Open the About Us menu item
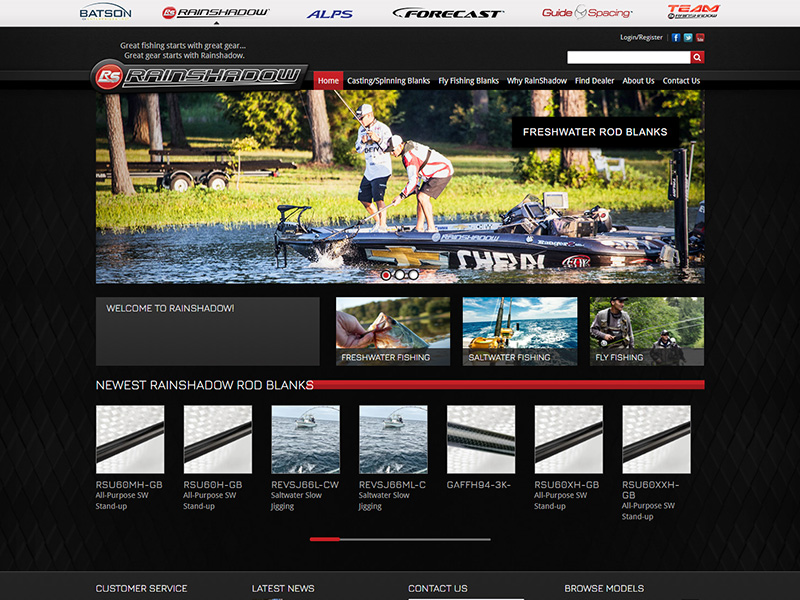Screen dimensions: 800x600 click(x=638, y=81)
